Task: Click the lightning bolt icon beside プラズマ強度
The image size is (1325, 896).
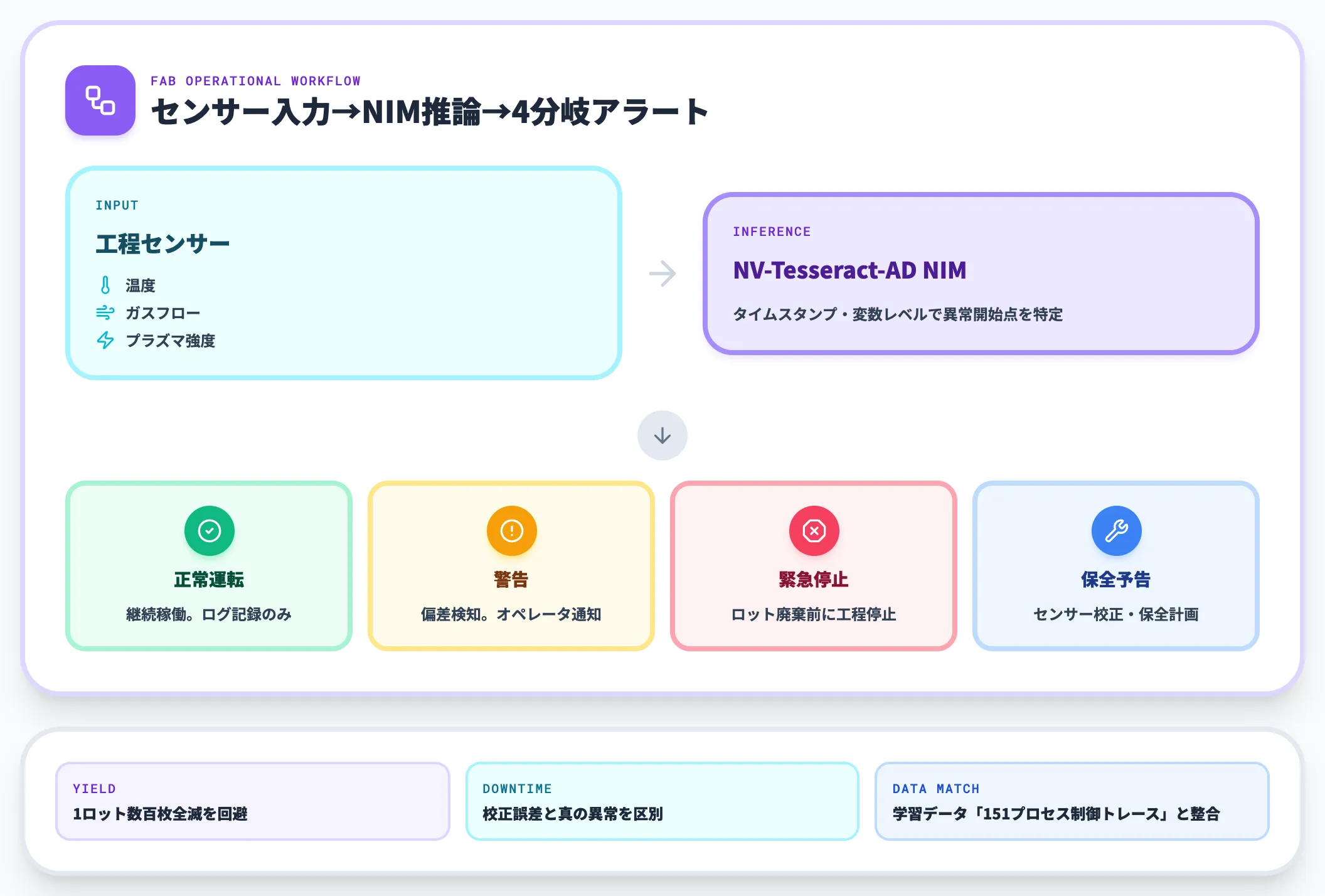Action: click(105, 340)
